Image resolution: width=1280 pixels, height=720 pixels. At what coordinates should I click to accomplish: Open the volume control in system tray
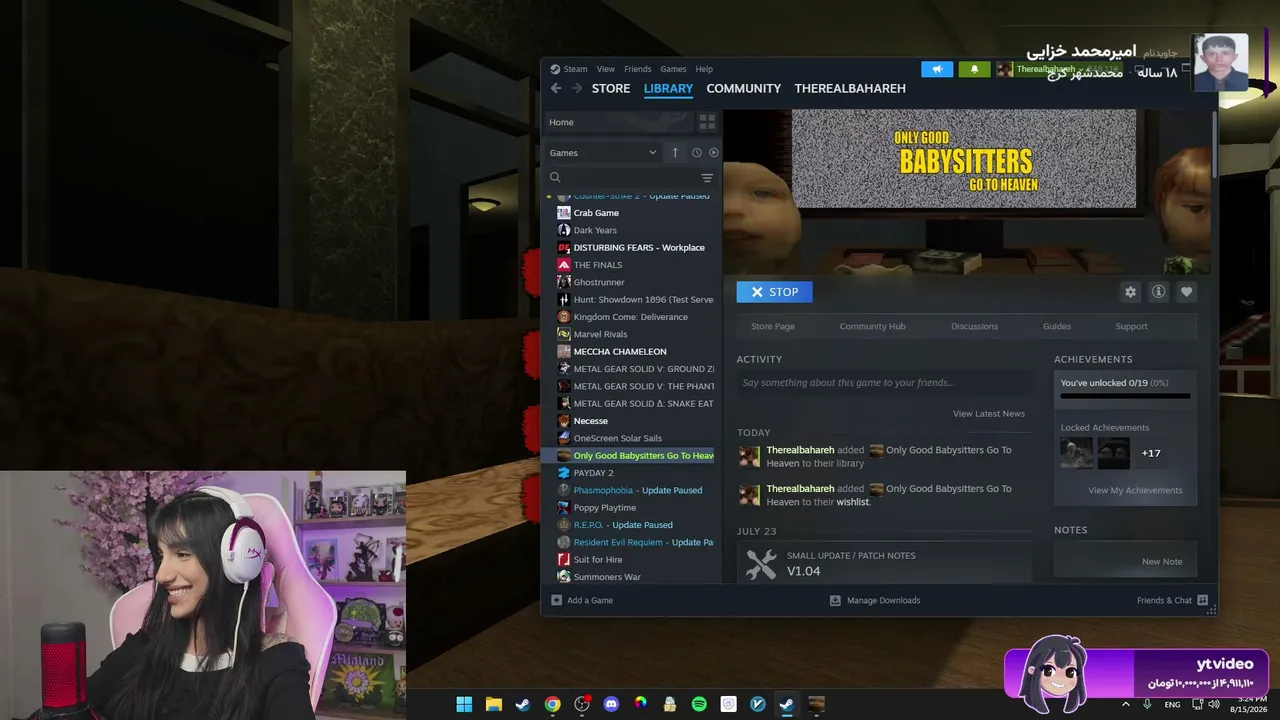click(1214, 704)
